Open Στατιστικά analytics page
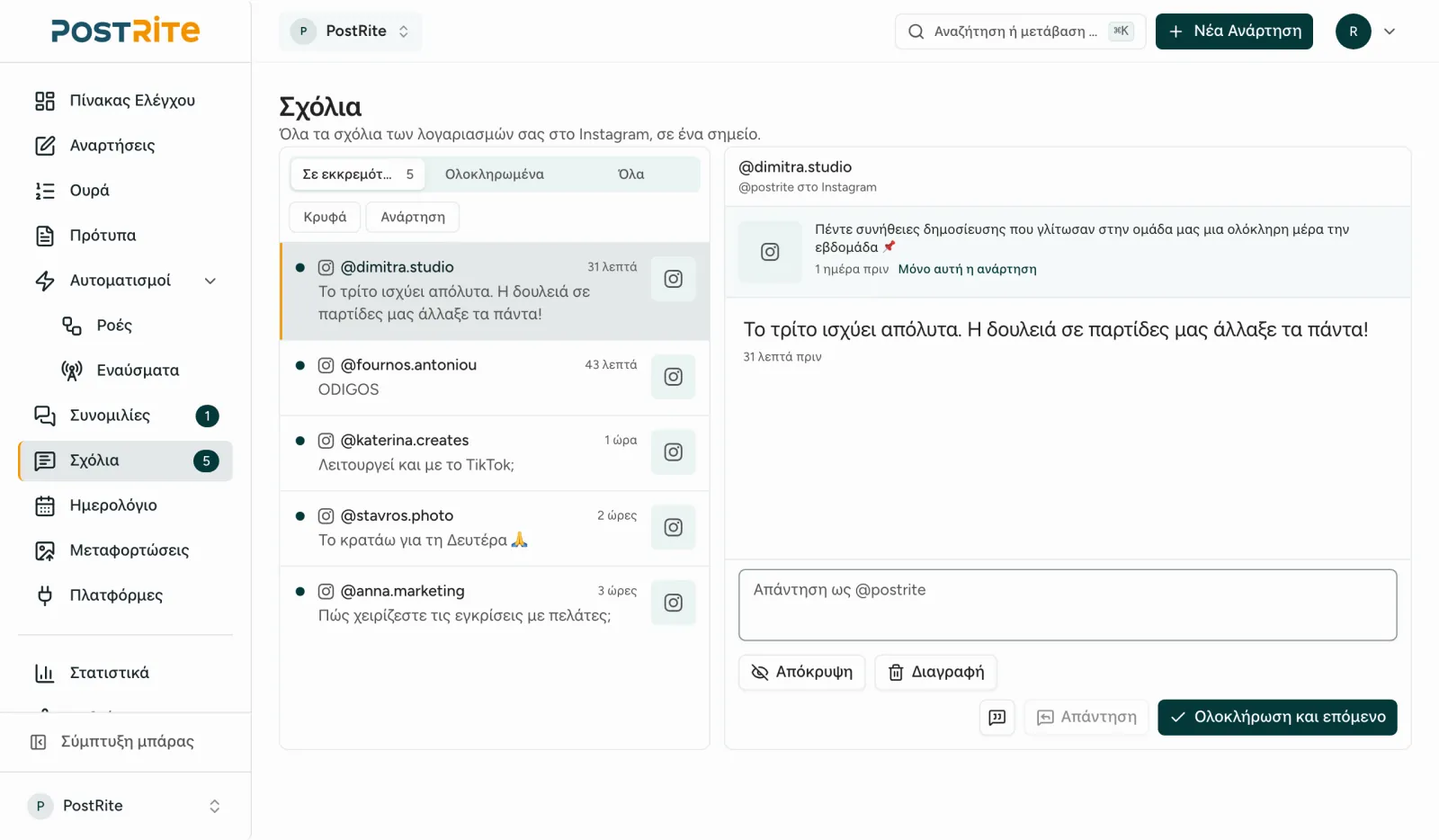Image resolution: width=1439 pixels, height=840 pixels. coord(125,673)
